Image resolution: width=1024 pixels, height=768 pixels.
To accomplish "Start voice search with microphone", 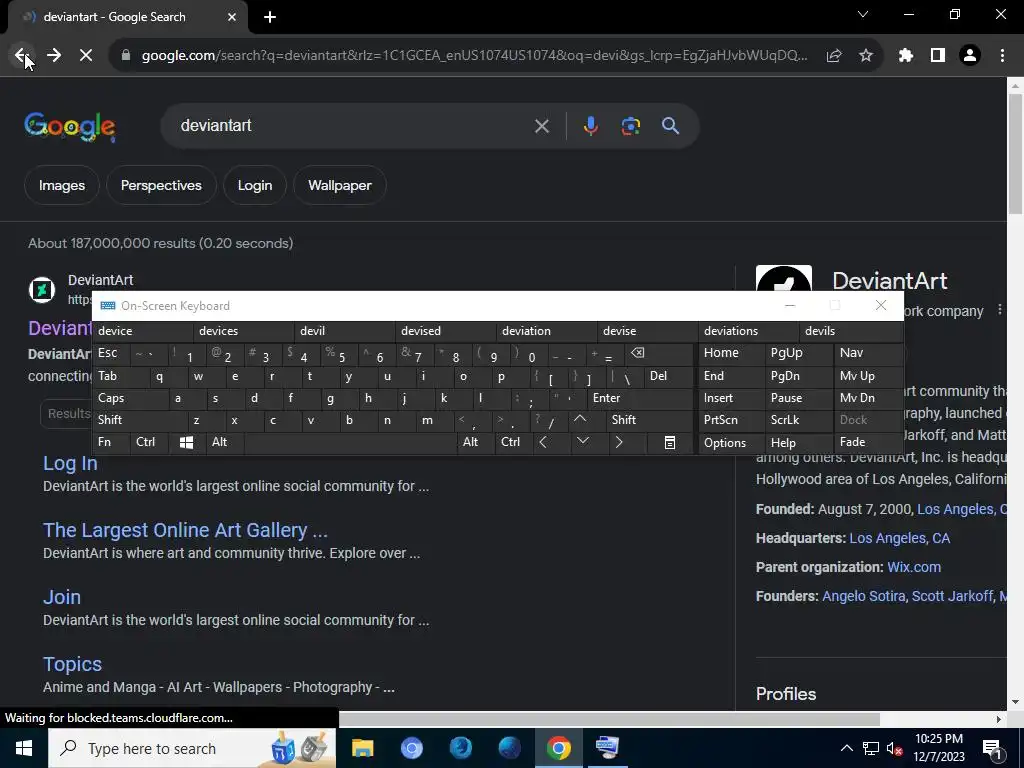I will click(590, 126).
